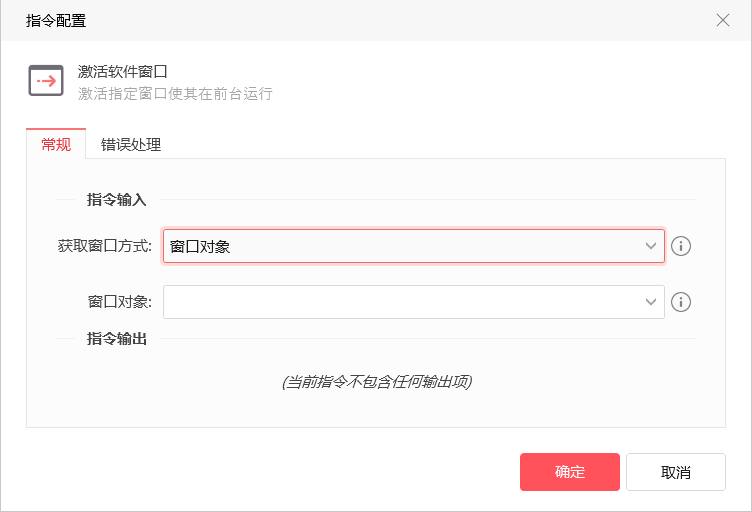Image resolution: width=752 pixels, height=512 pixels.
Task: Focus the empty 窗口对象 input field
Action: click(x=400, y=302)
